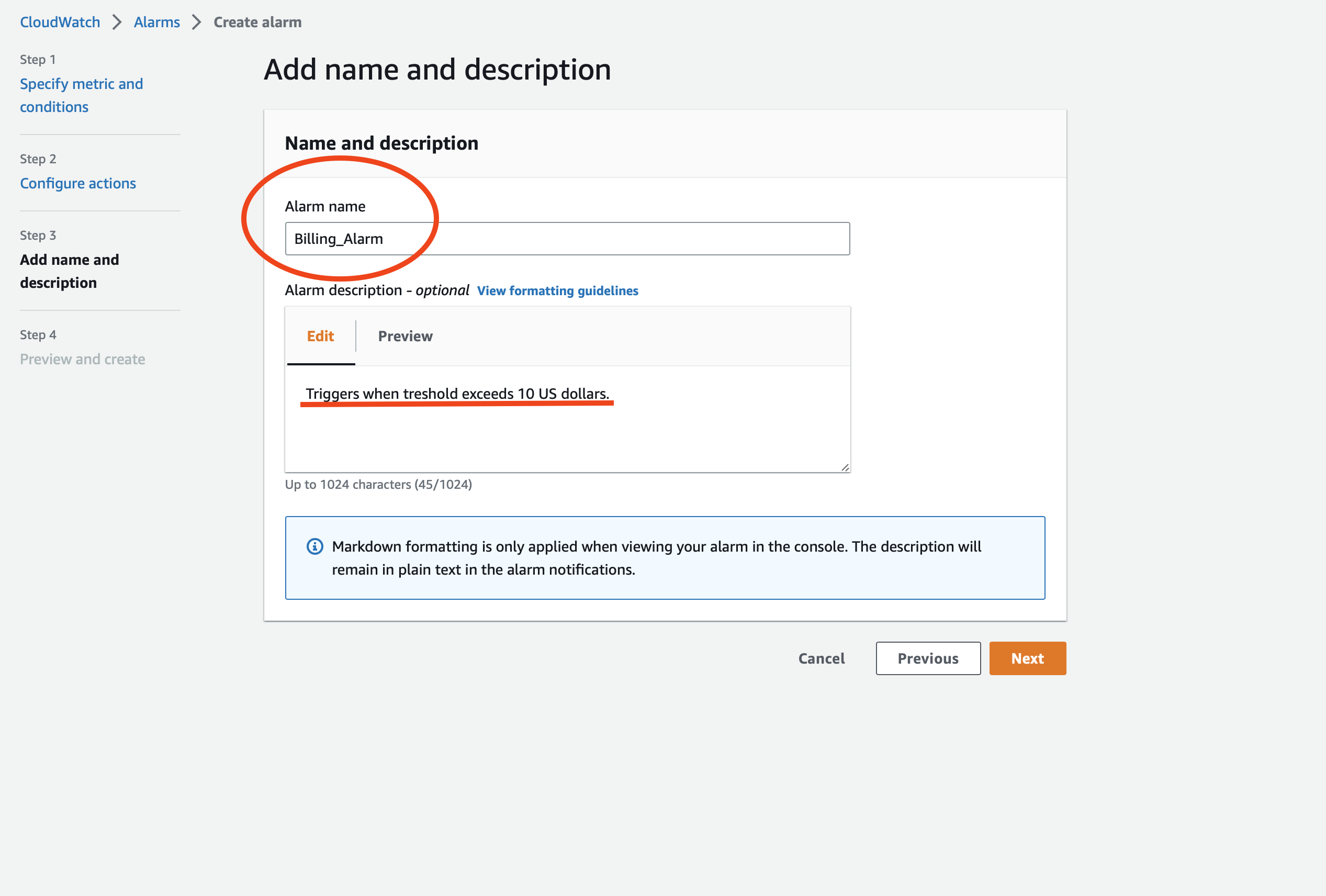Navigate to the Alarms breadcrumb link
1326x896 pixels.
tap(156, 21)
